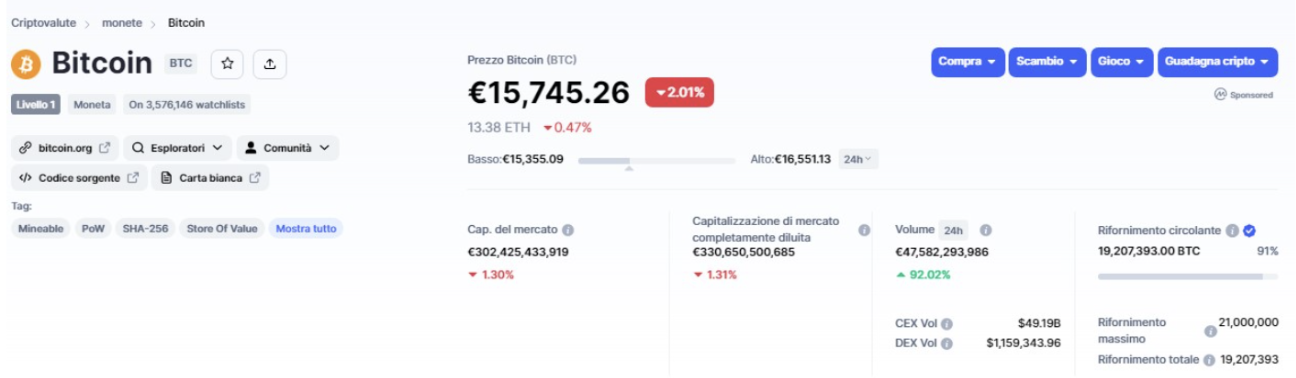Click Mostra tutto tags button
The height and width of the screenshot is (378, 1296).
(x=306, y=229)
